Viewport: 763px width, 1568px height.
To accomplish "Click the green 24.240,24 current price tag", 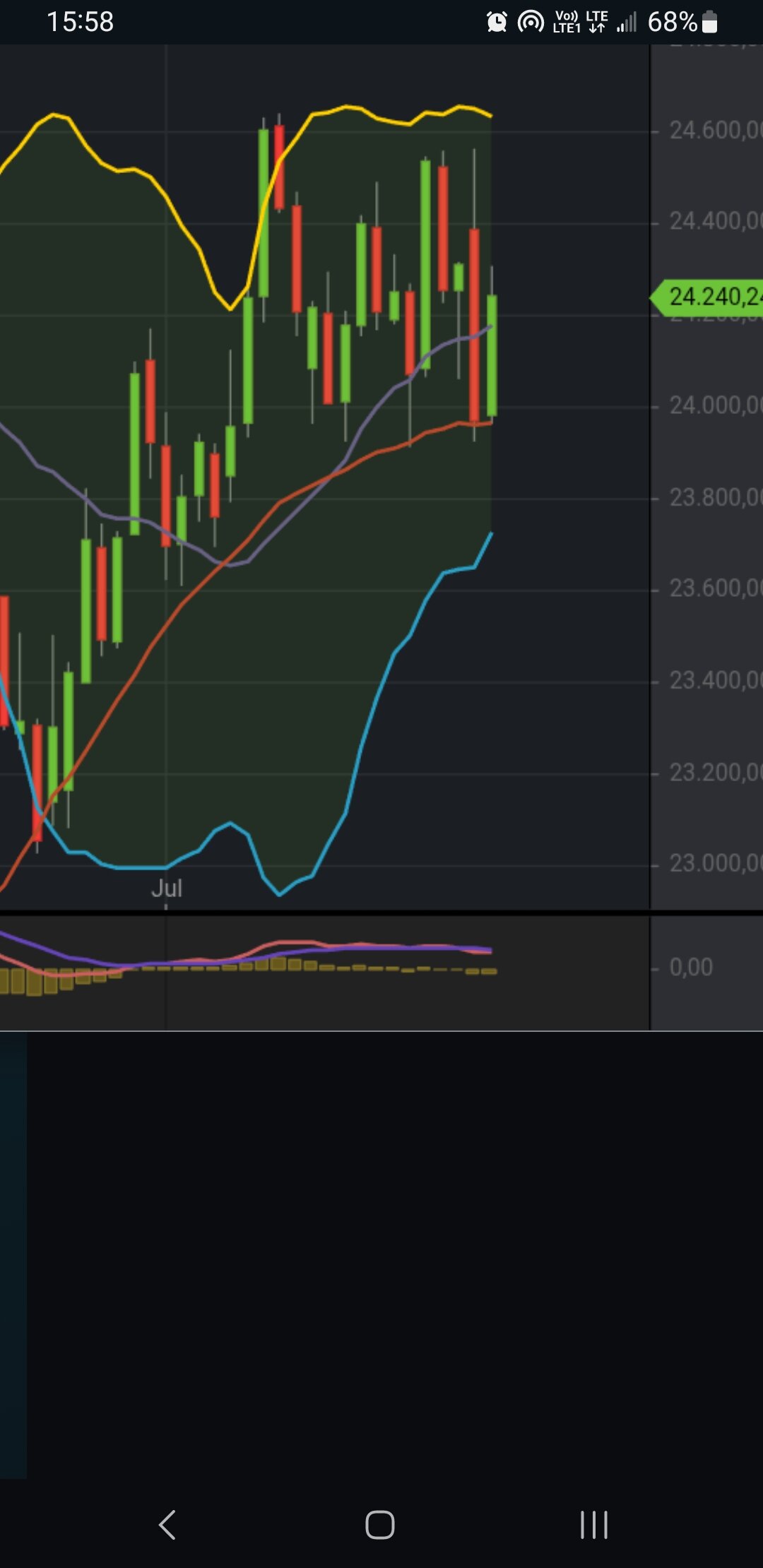I will tap(710, 297).
